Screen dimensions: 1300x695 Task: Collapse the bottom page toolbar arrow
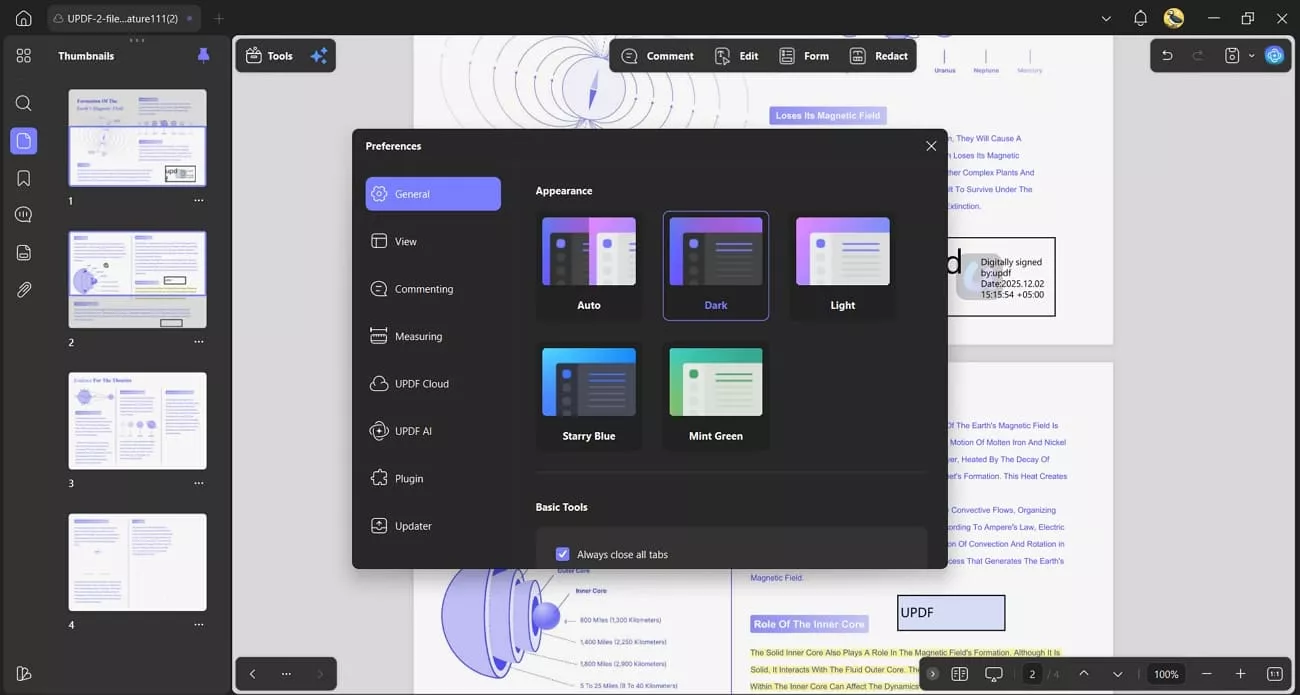[x=932, y=674]
